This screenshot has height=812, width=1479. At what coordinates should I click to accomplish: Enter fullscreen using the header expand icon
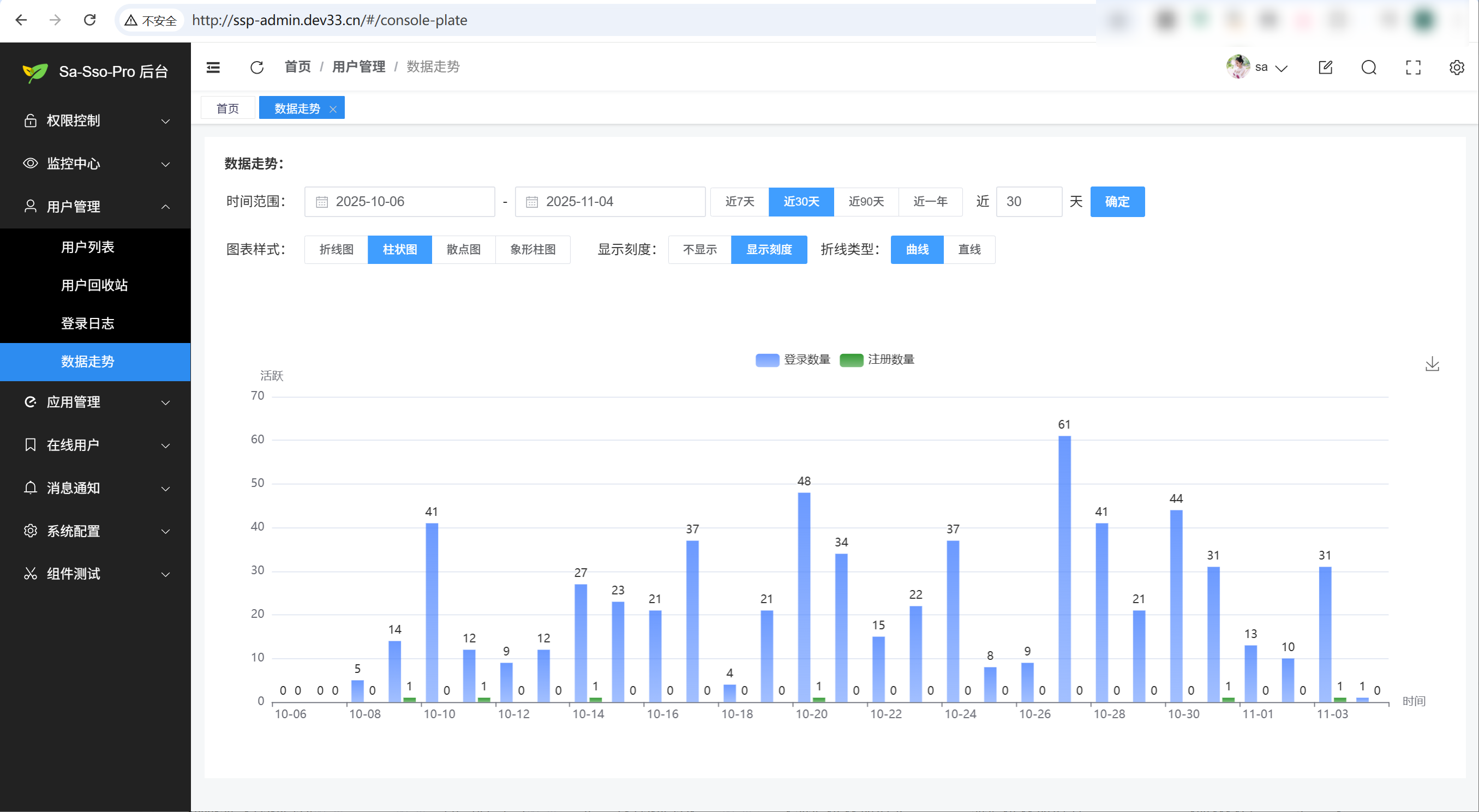(1413, 68)
